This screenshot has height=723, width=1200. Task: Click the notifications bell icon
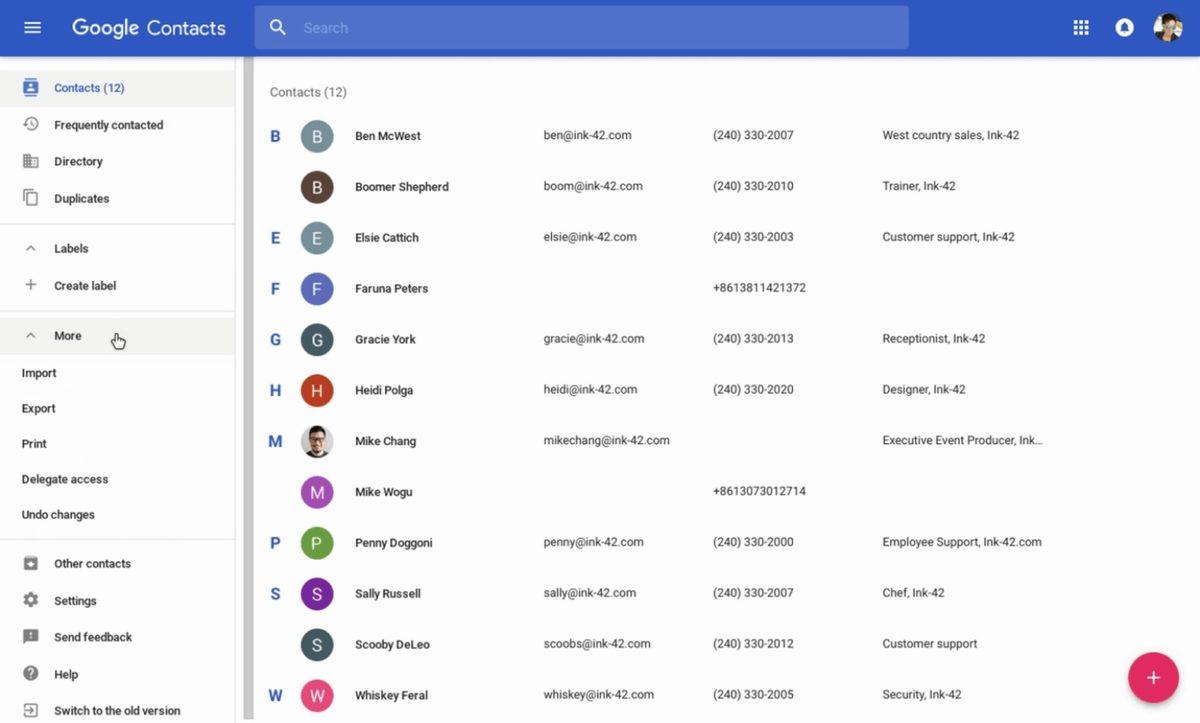(x=1124, y=28)
